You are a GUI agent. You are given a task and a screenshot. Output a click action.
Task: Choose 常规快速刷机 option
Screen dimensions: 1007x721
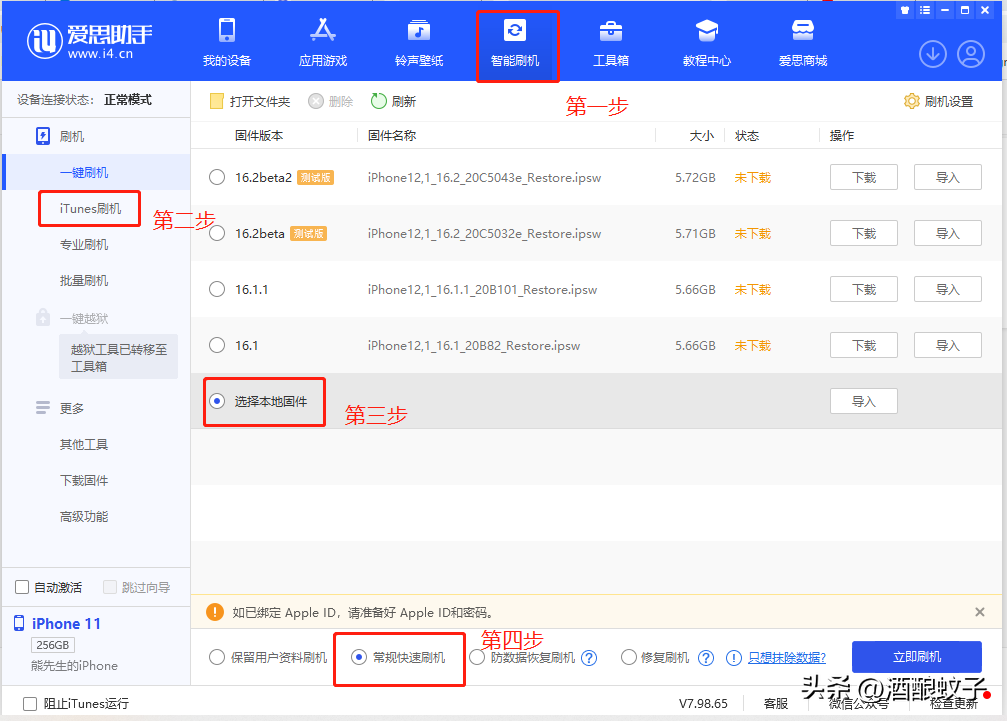359,657
